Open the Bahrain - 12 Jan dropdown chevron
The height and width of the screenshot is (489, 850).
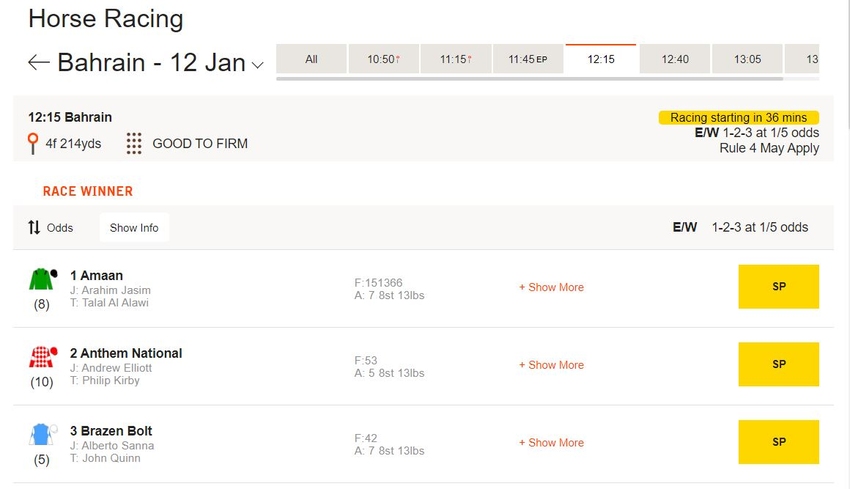coord(258,65)
